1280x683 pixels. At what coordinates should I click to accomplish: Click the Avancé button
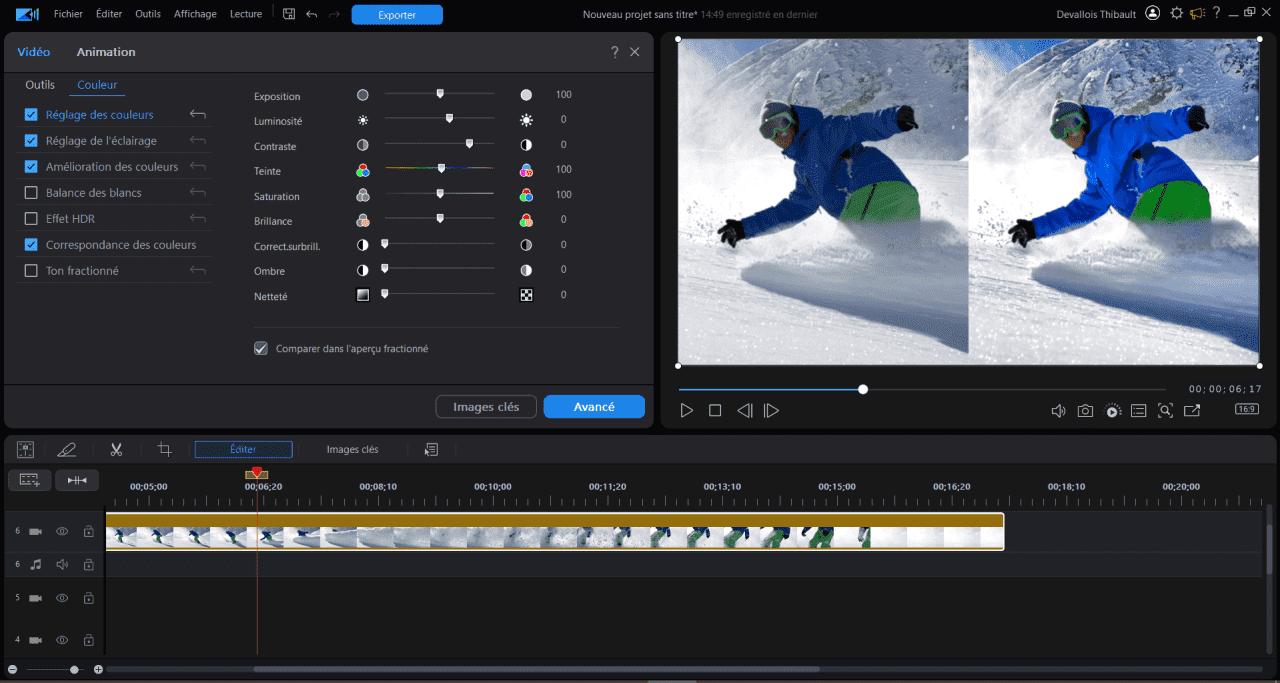click(594, 407)
